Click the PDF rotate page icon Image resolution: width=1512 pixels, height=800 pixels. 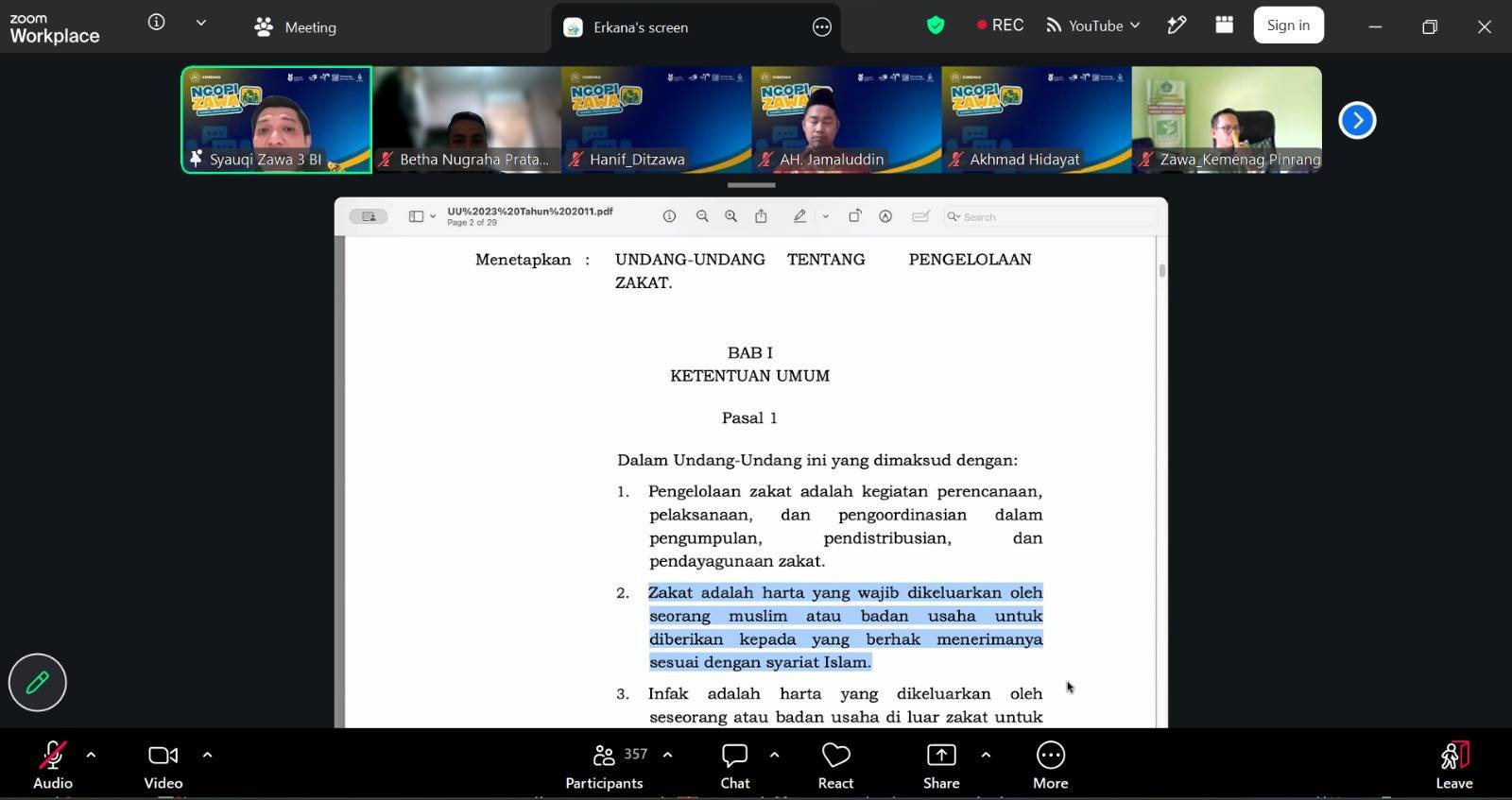[x=854, y=216]
